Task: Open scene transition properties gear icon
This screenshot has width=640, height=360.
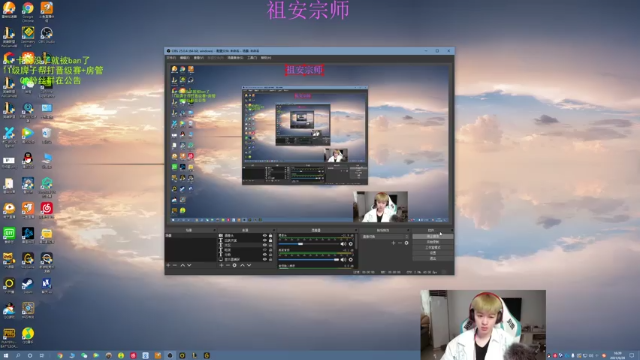Action: (x=406, y=243)
